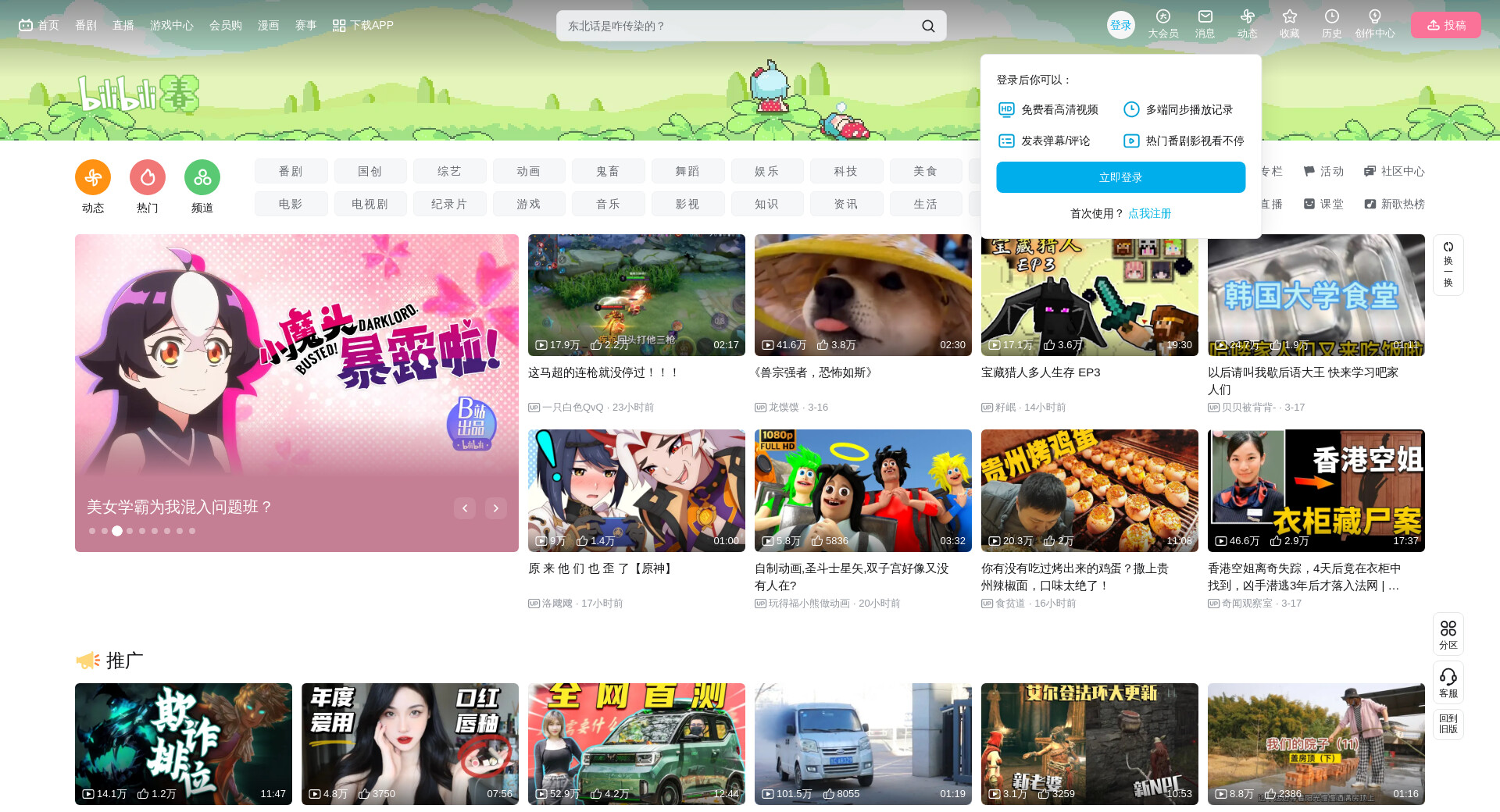Open 社区中心 icon link
The height and width of the screenshot is (812, 1500).
[x=1395, y=171]
